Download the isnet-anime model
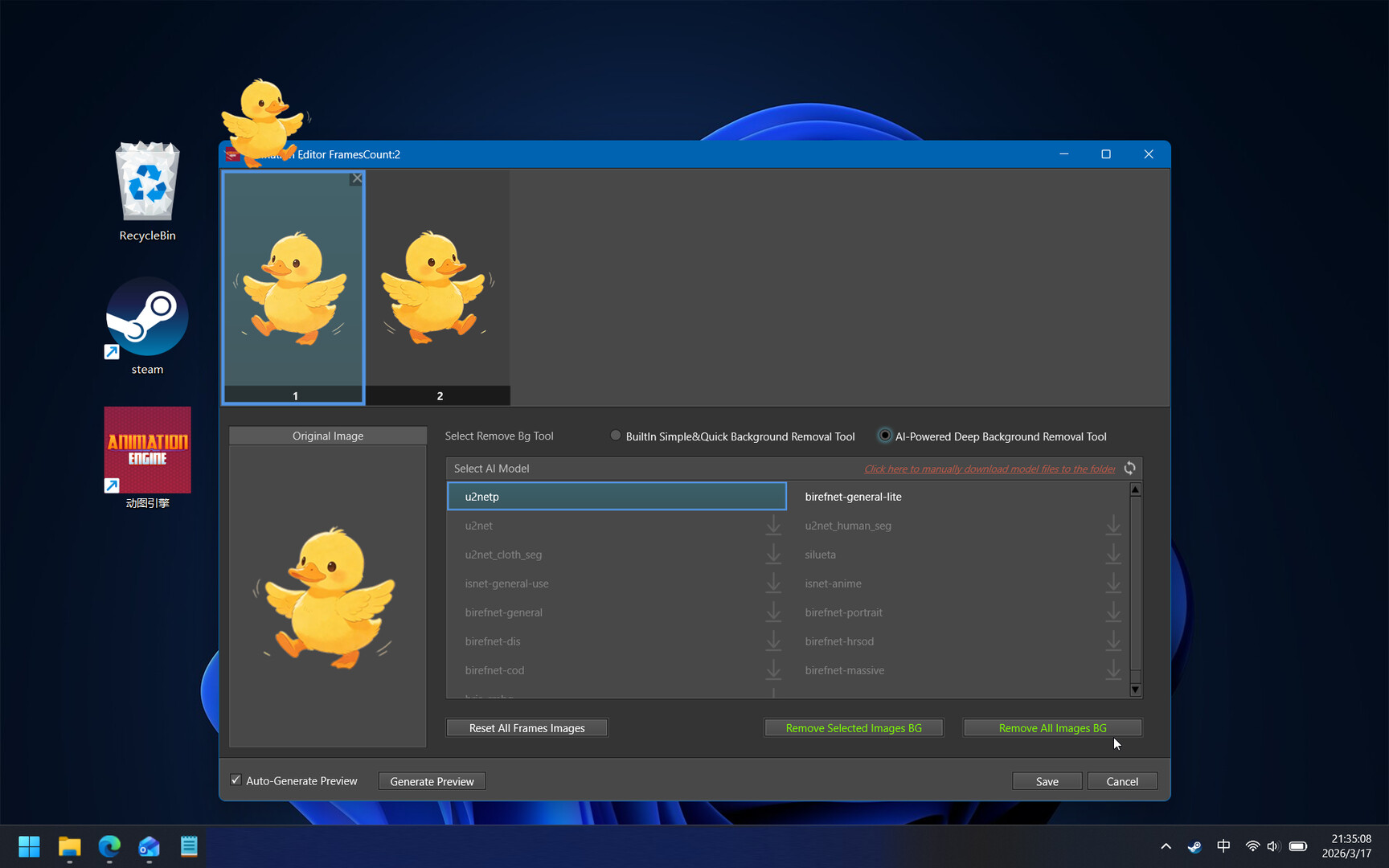 click(1113, 583)
